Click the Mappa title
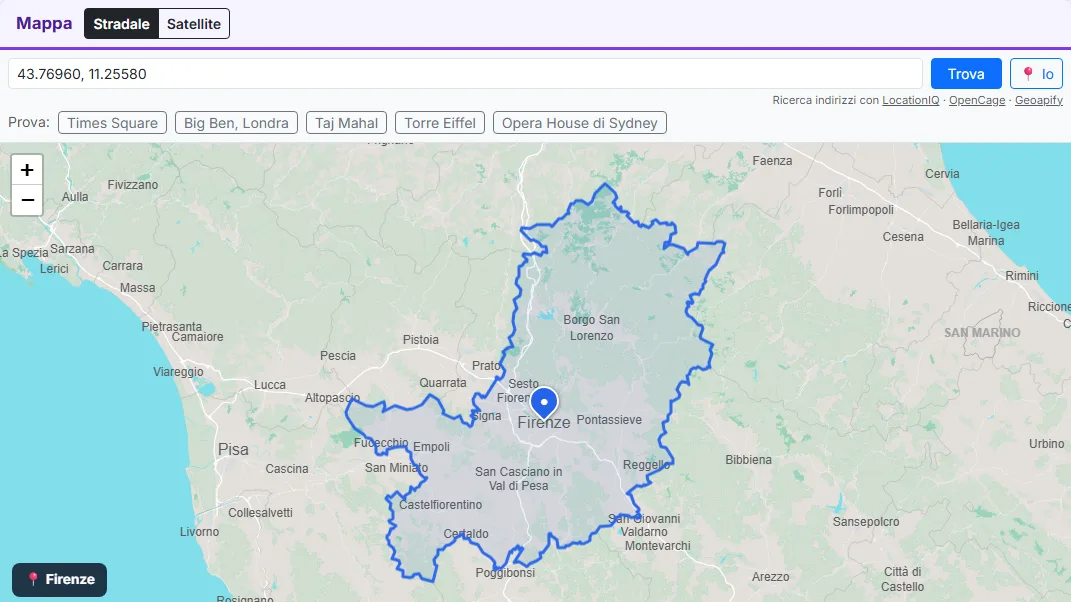 pyautogui.click(x=44, y=23)
